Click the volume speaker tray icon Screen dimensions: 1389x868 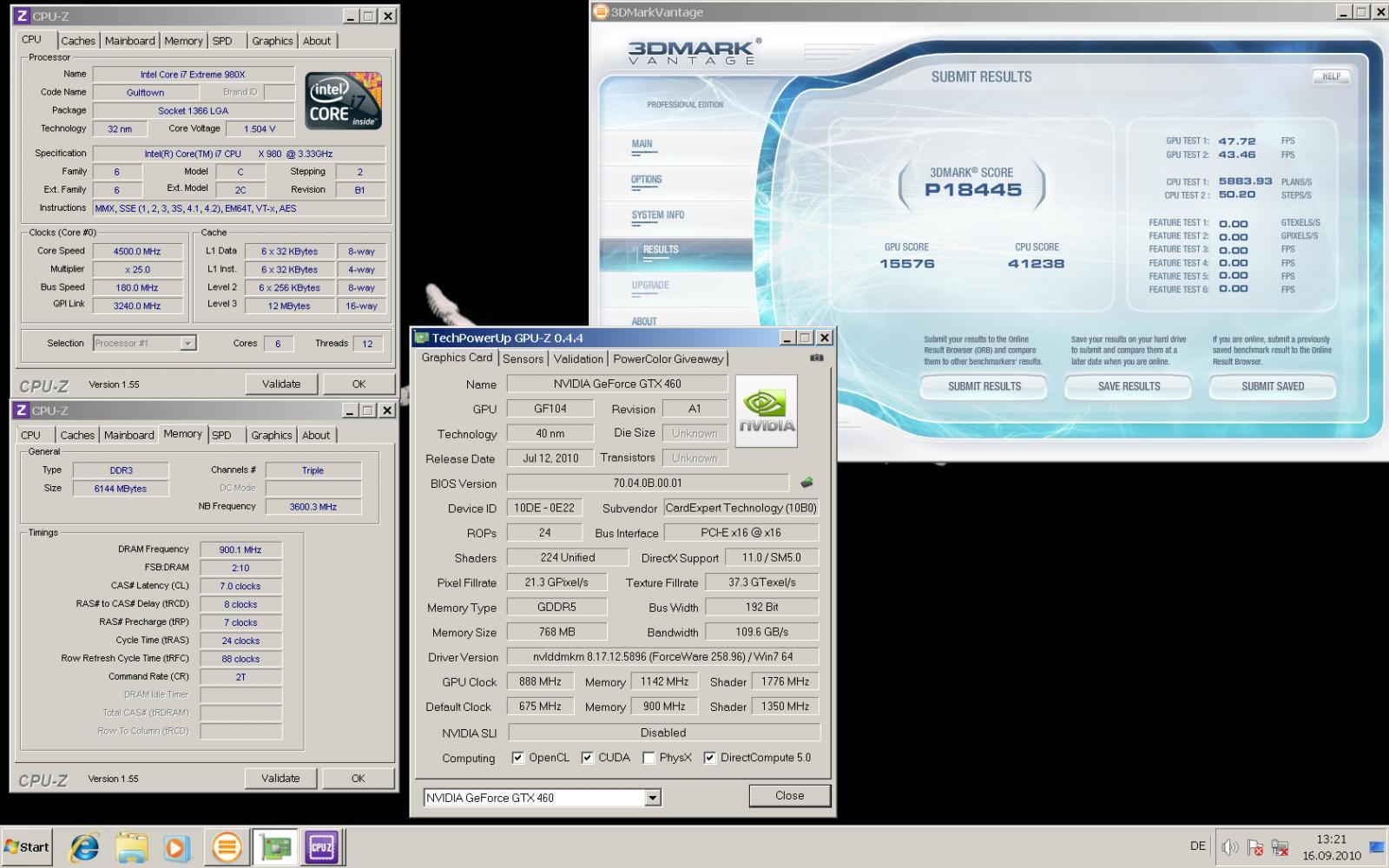pos(1229,847)
